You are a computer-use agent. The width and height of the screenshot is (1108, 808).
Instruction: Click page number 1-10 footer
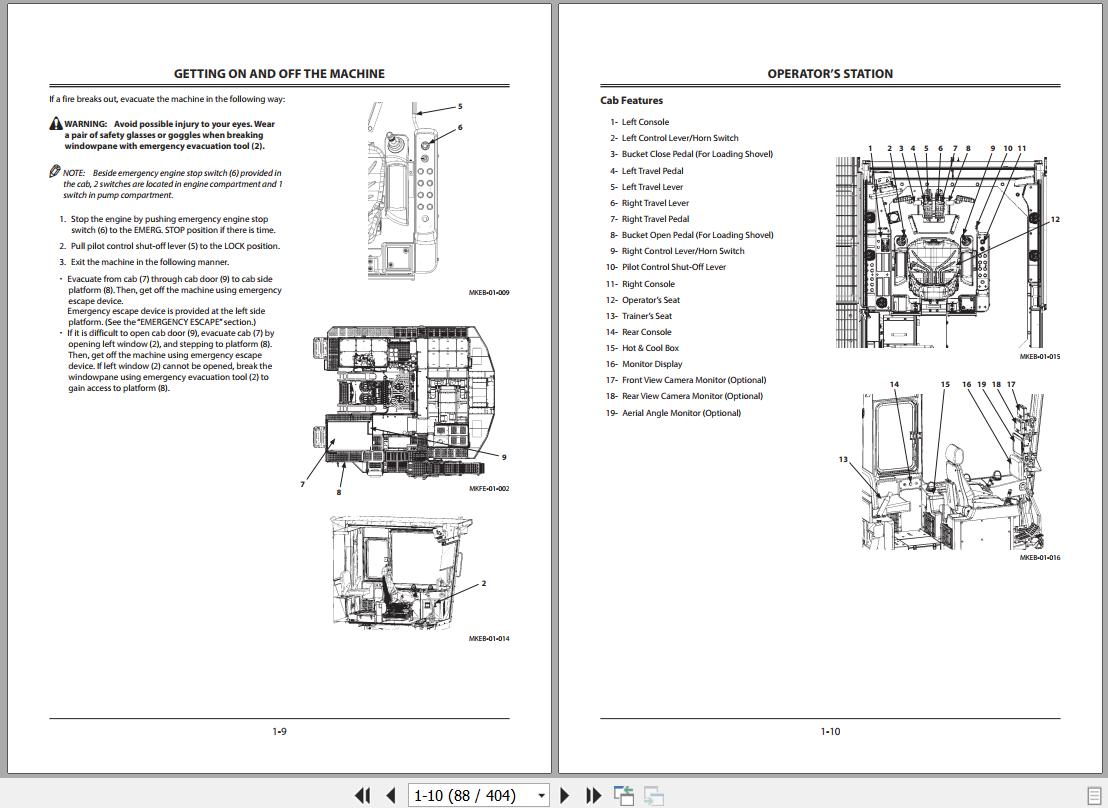tap(830, 731)
